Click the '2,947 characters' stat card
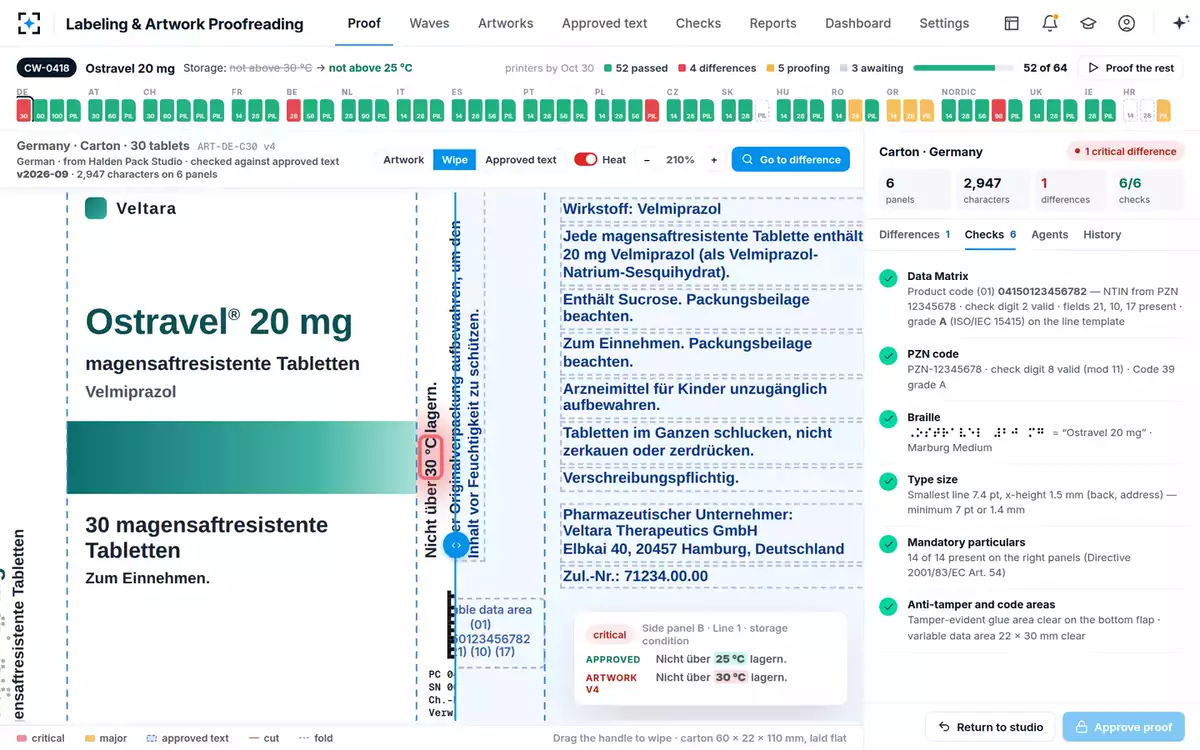The height and width of the screenshot is (750, 1200). [x=992, y=190]
